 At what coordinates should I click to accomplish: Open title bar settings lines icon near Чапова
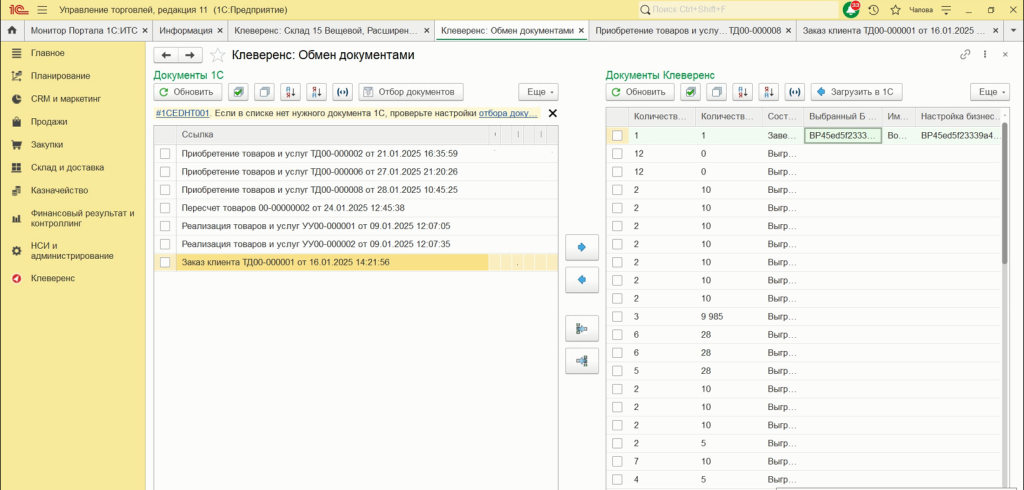(946, 10)
